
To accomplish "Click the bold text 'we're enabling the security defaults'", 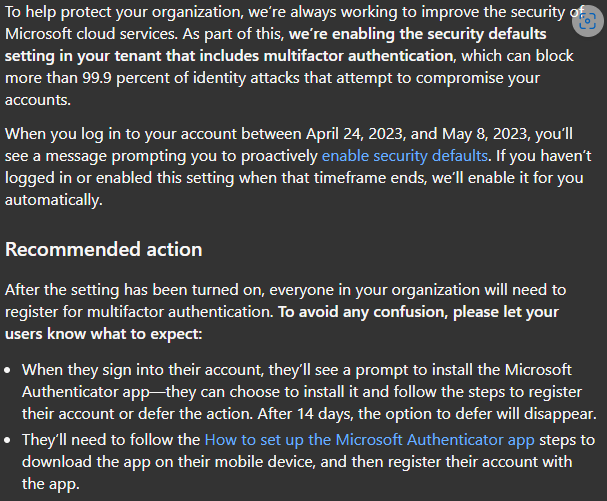I will [418, 34].
